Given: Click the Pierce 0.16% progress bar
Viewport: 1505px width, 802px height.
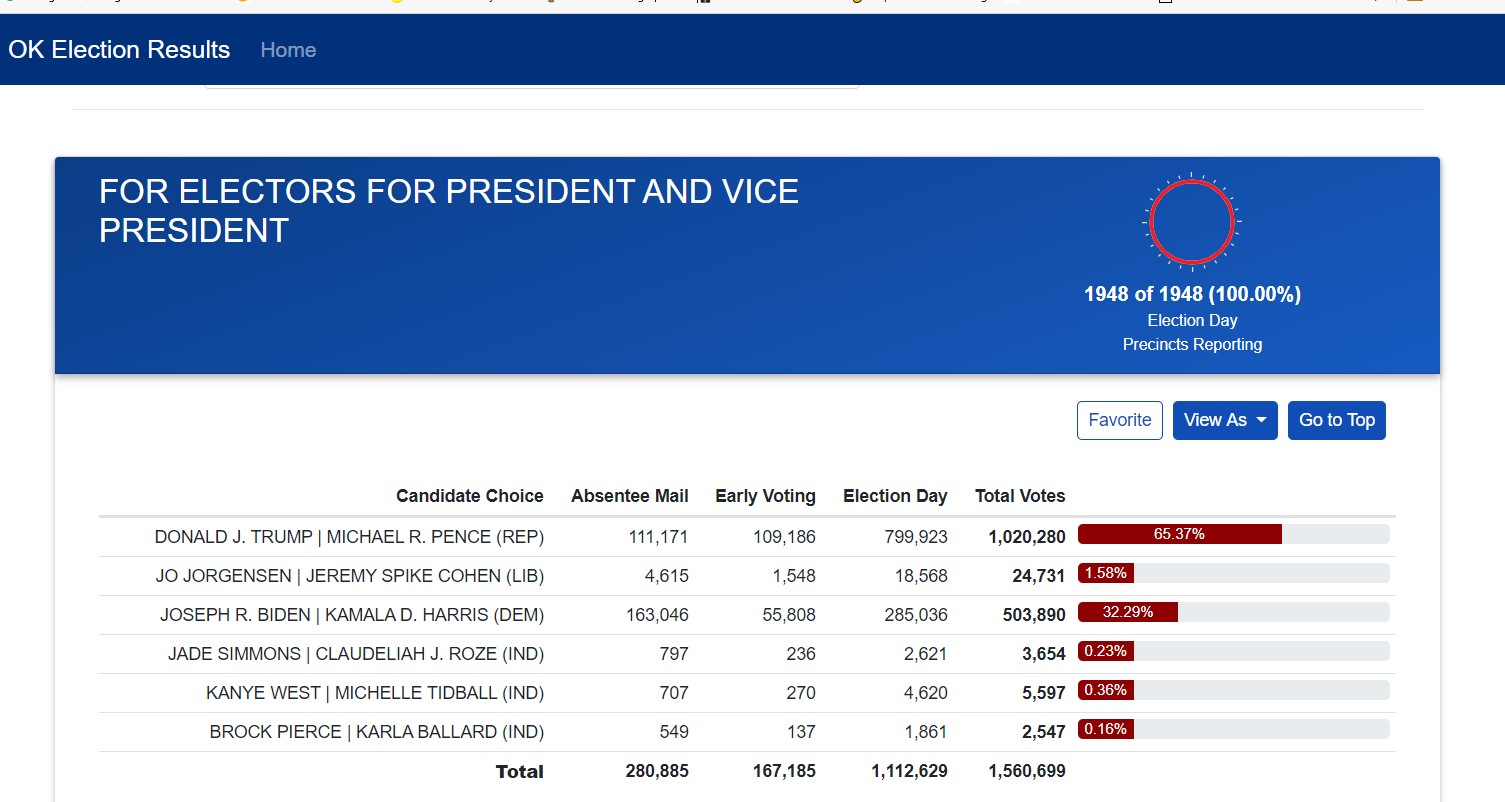Looking at the screenshot, I should (1234, 729).
